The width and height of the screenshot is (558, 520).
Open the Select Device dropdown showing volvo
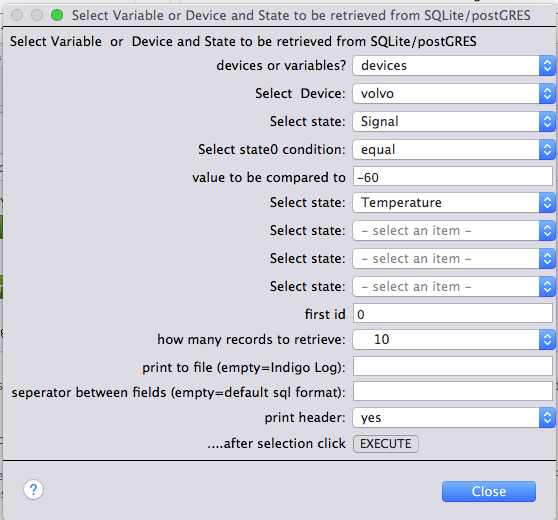pos(454,94)
